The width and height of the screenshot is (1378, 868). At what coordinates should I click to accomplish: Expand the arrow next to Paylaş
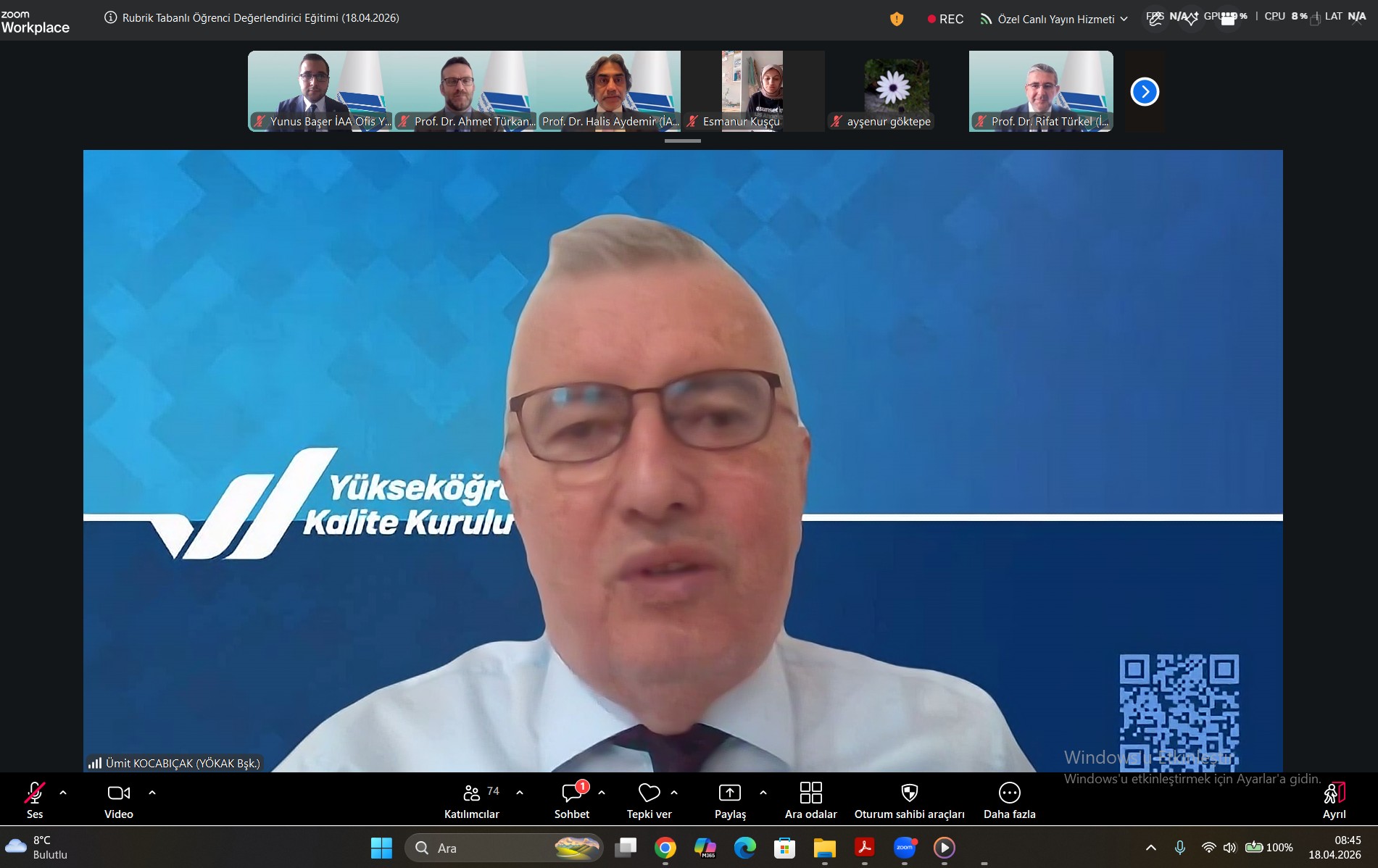763,793
